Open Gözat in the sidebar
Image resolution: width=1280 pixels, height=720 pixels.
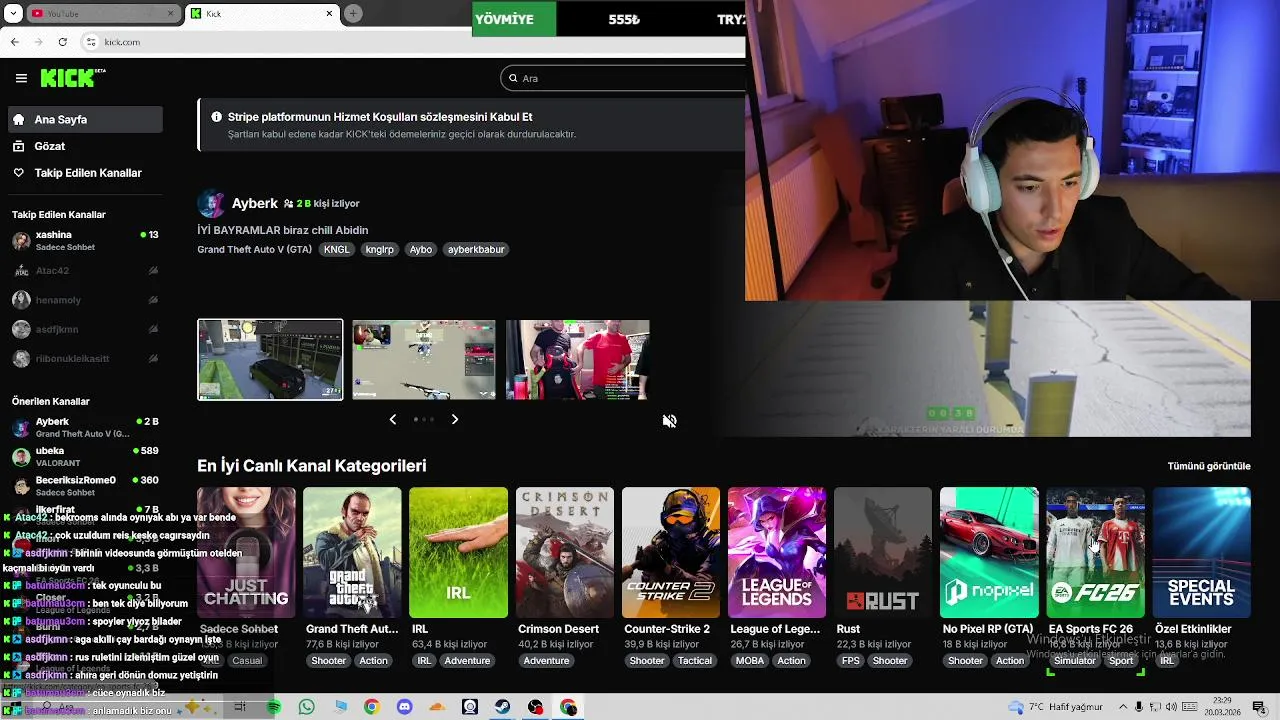pyautogui.click(x=84, y=146)
